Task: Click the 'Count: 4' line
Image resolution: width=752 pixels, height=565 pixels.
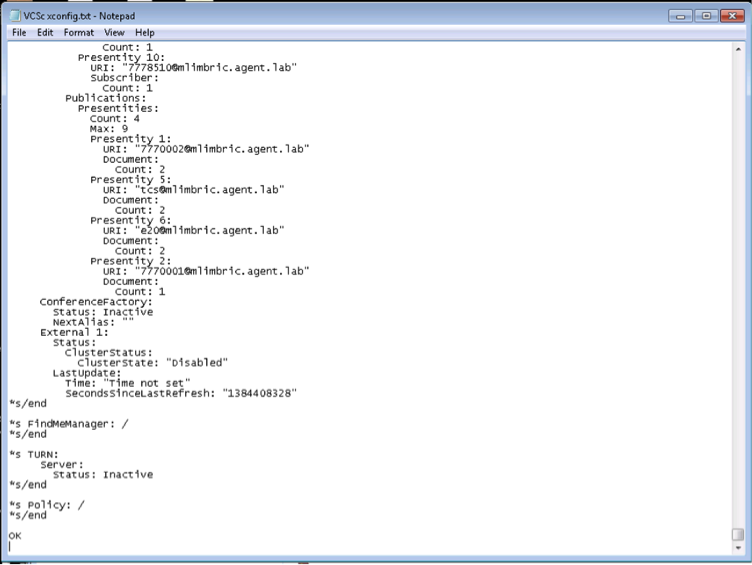Action: (115, 118)
